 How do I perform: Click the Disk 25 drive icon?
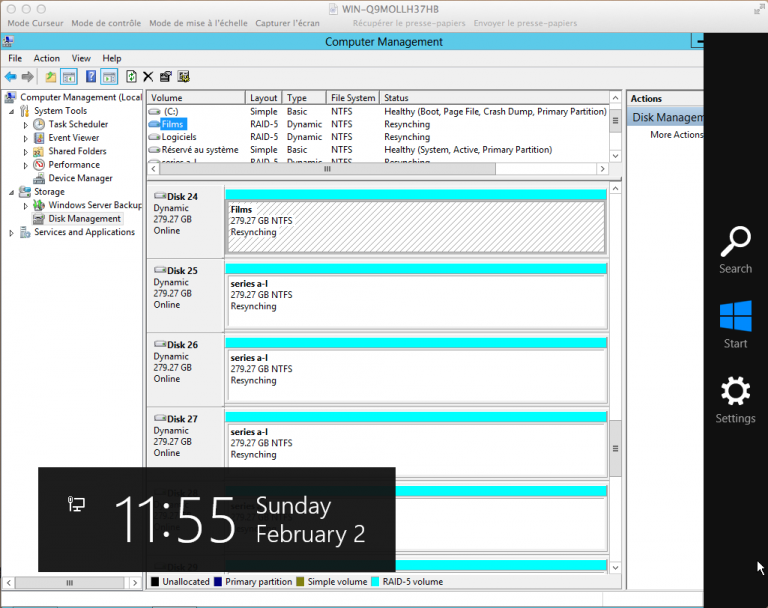(160, 270)
